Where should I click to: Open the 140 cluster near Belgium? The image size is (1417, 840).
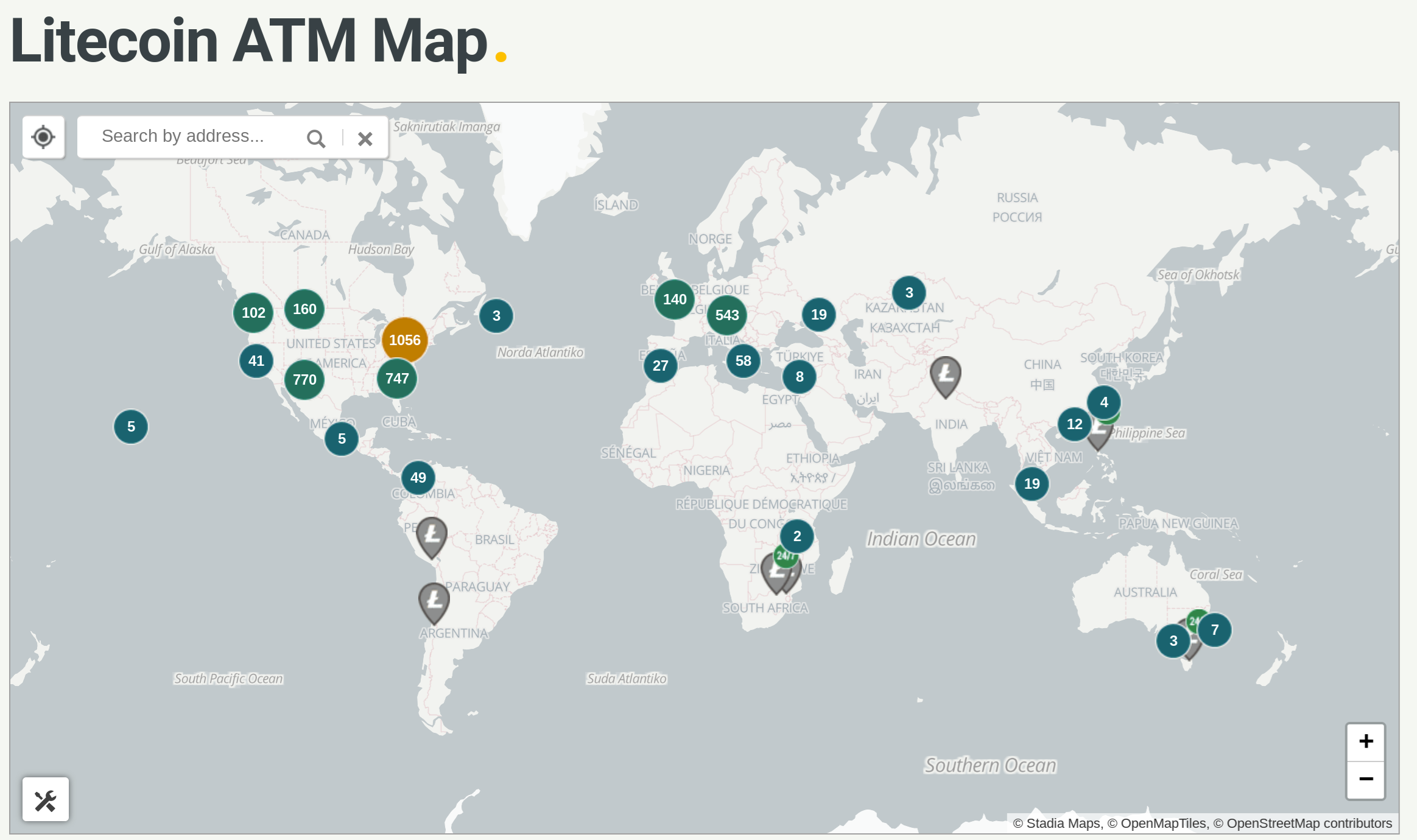pos(675,299)
